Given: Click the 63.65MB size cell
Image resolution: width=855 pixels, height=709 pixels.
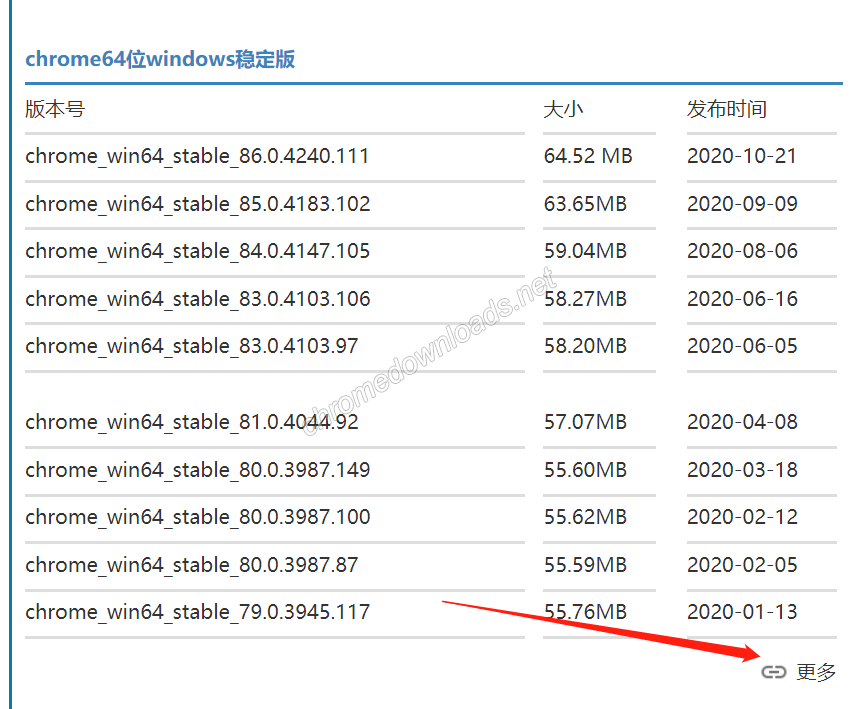Looking at the screenshot, I should (585, 204).
